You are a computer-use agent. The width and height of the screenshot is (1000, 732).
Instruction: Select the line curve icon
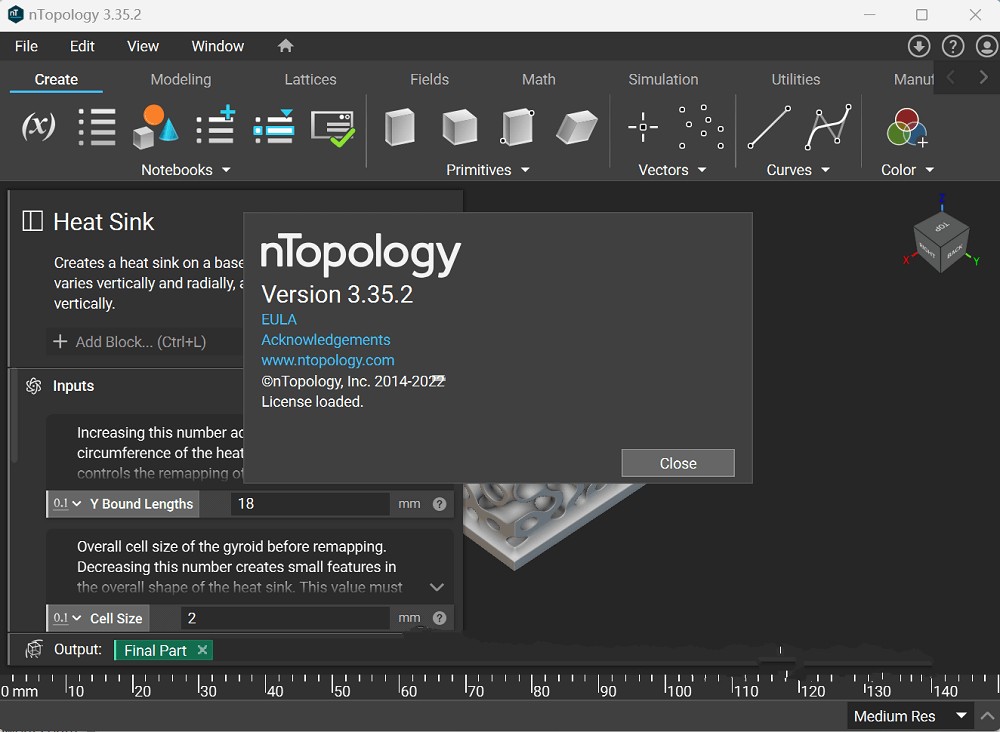(x=770, y=127)
